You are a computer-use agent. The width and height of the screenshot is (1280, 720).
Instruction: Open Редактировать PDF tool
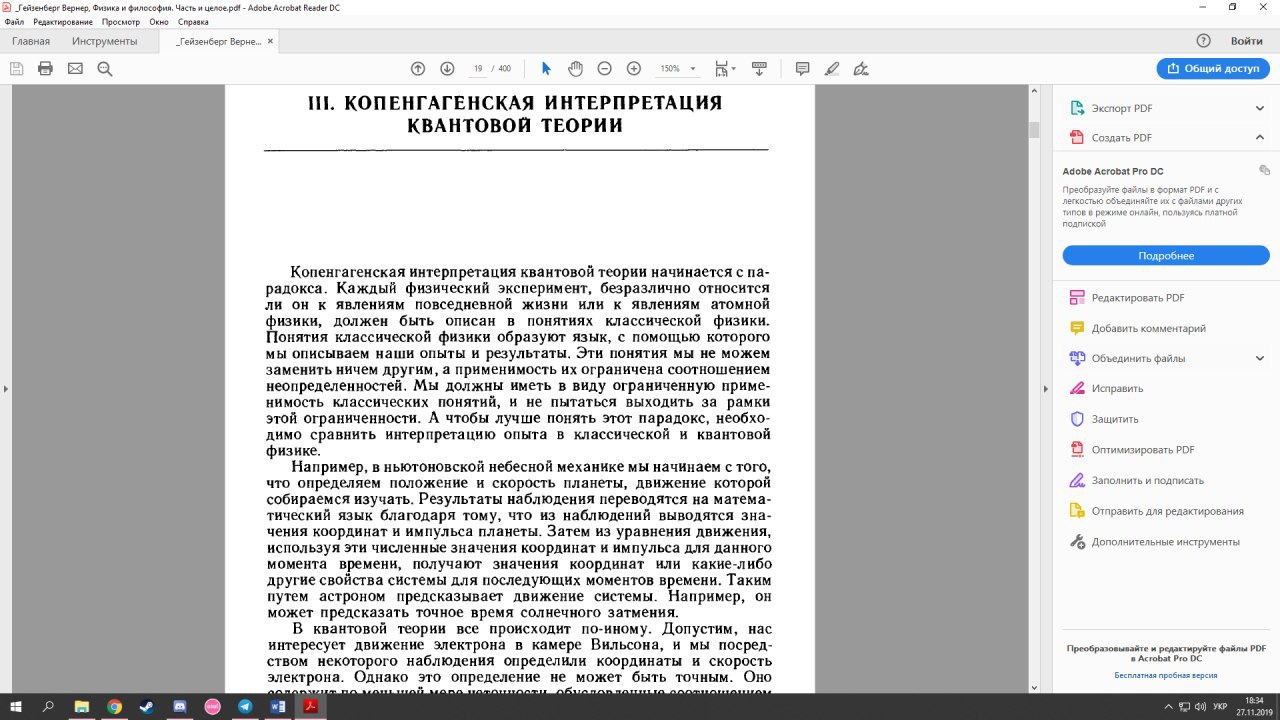click(1138, 298)
